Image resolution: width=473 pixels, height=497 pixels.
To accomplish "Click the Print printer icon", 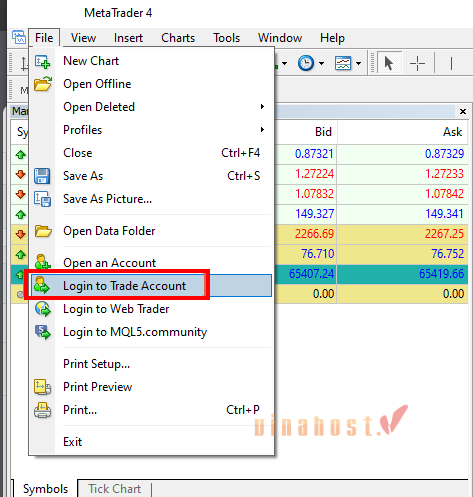I will 42,410.
